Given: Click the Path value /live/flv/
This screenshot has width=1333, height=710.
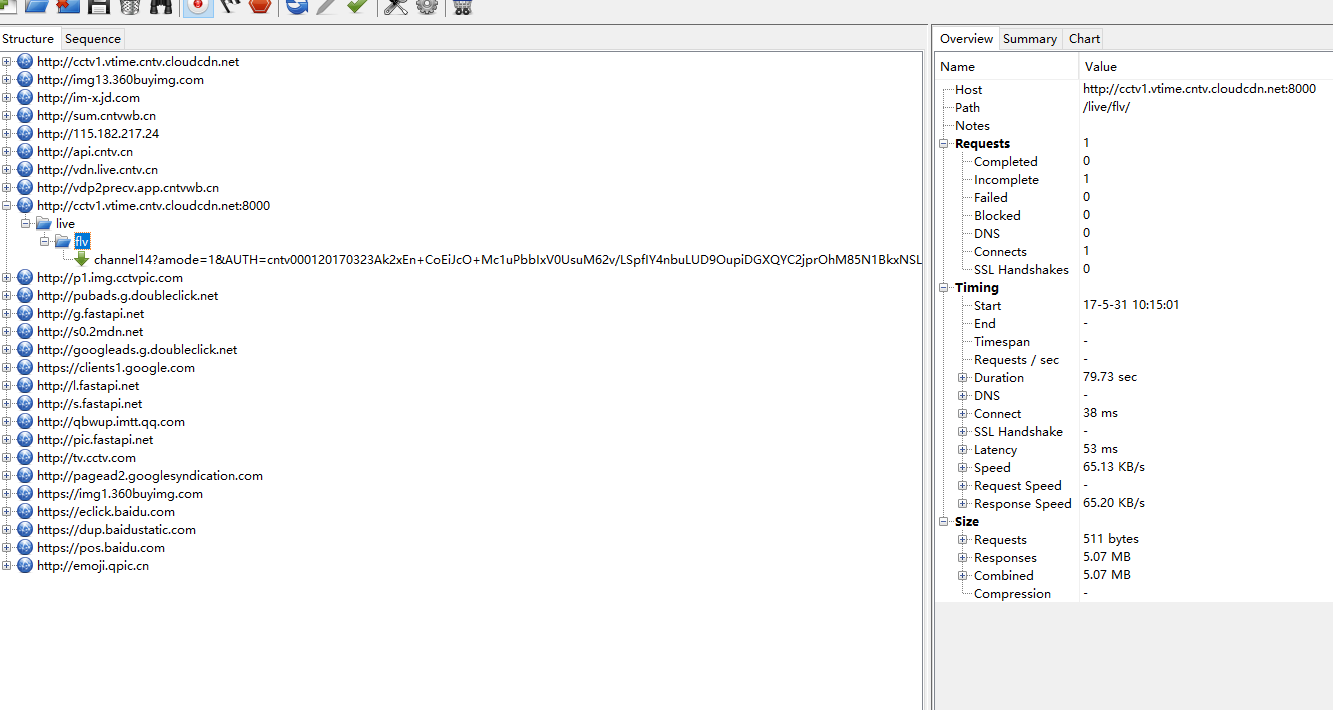Looking at the screenshot, I should 1106,107.
